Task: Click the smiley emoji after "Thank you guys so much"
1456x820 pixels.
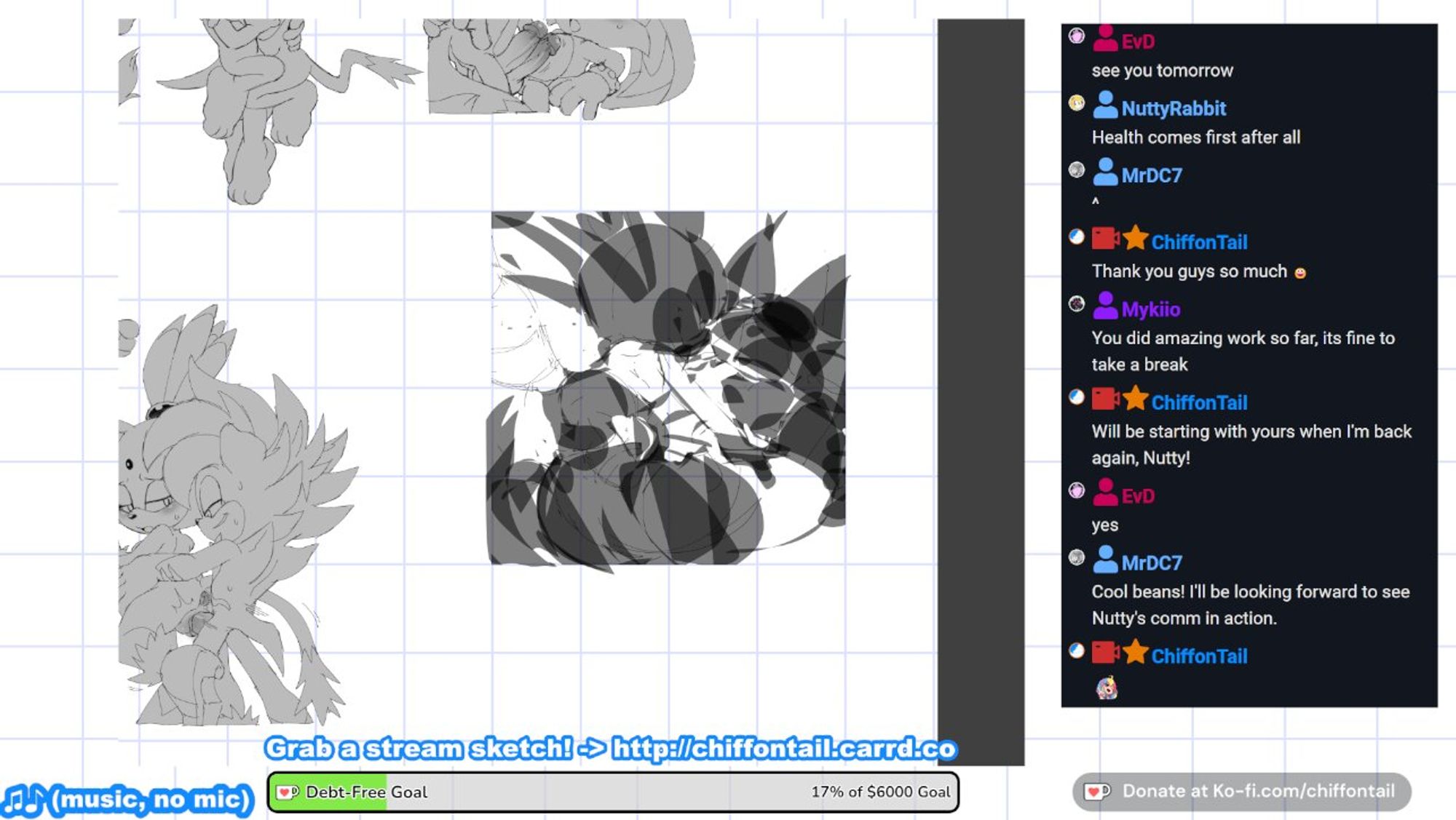Action: [1300, 273]
